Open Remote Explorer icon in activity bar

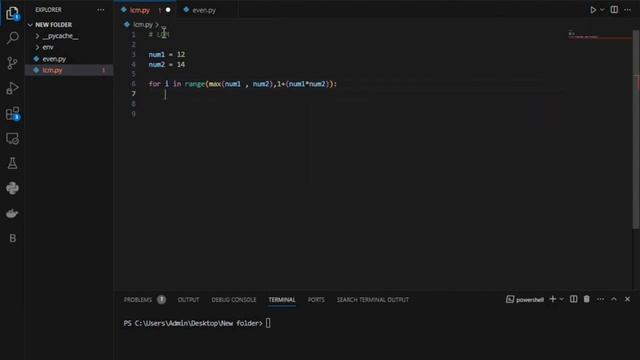[12, 138]
